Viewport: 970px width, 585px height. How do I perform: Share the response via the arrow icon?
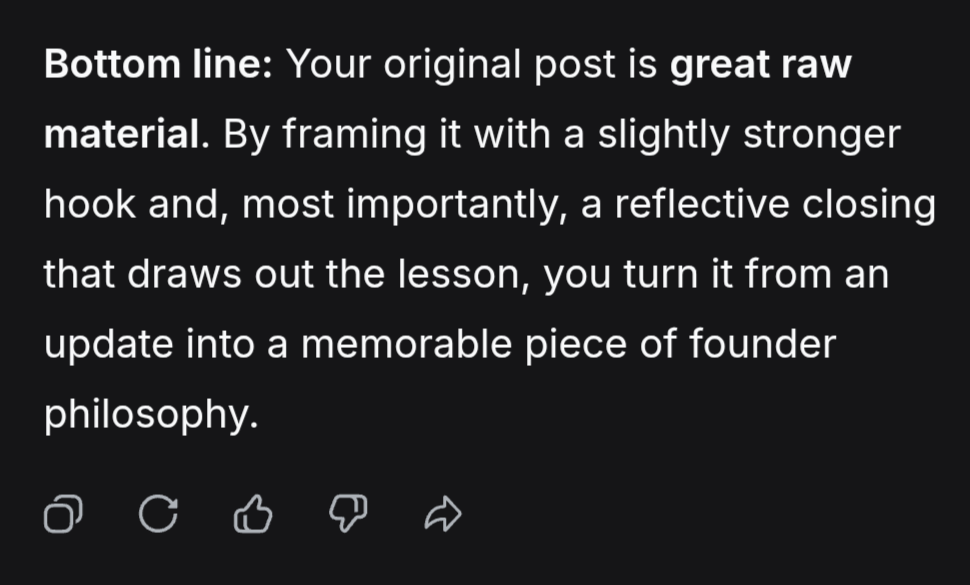[x=442, y=516]
